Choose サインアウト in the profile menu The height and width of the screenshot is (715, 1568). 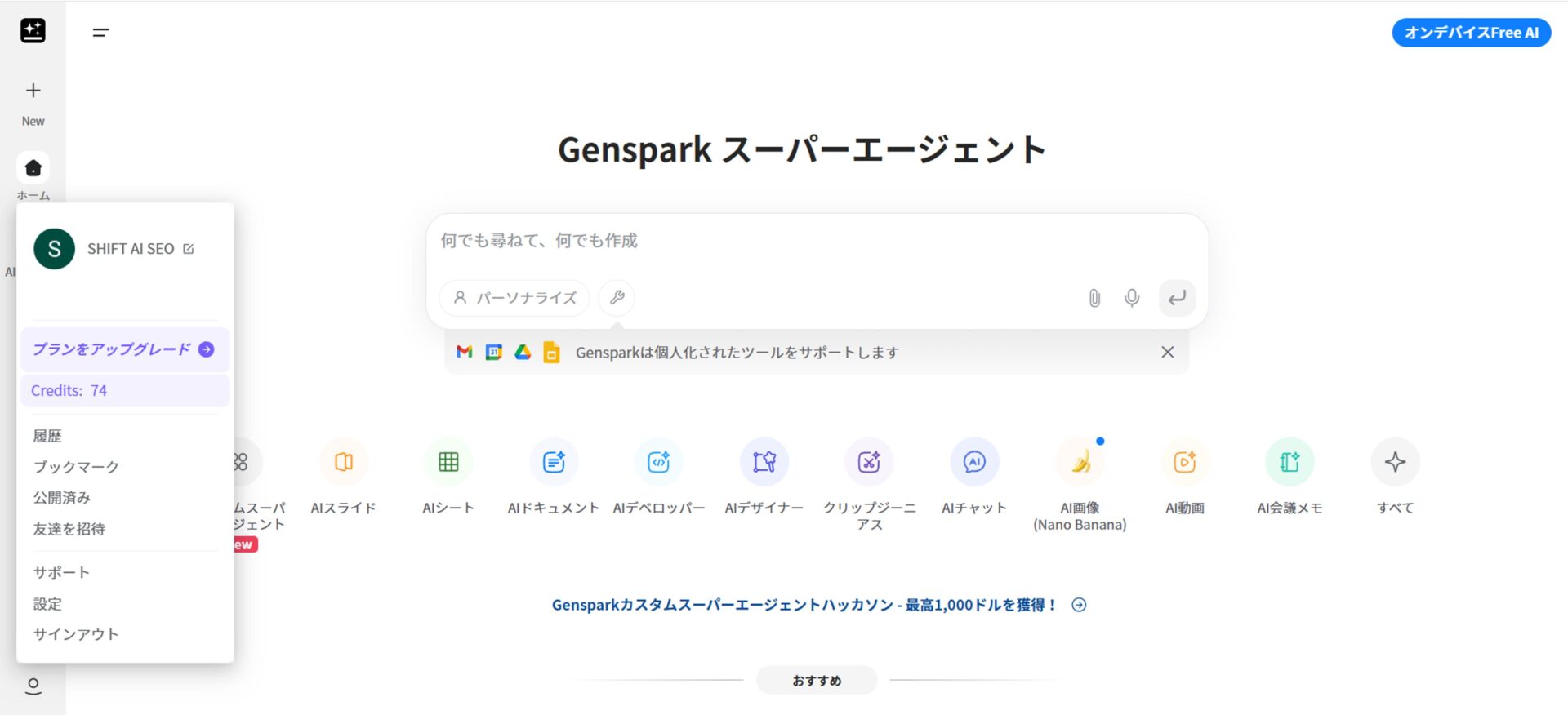(x=76, y=634)
